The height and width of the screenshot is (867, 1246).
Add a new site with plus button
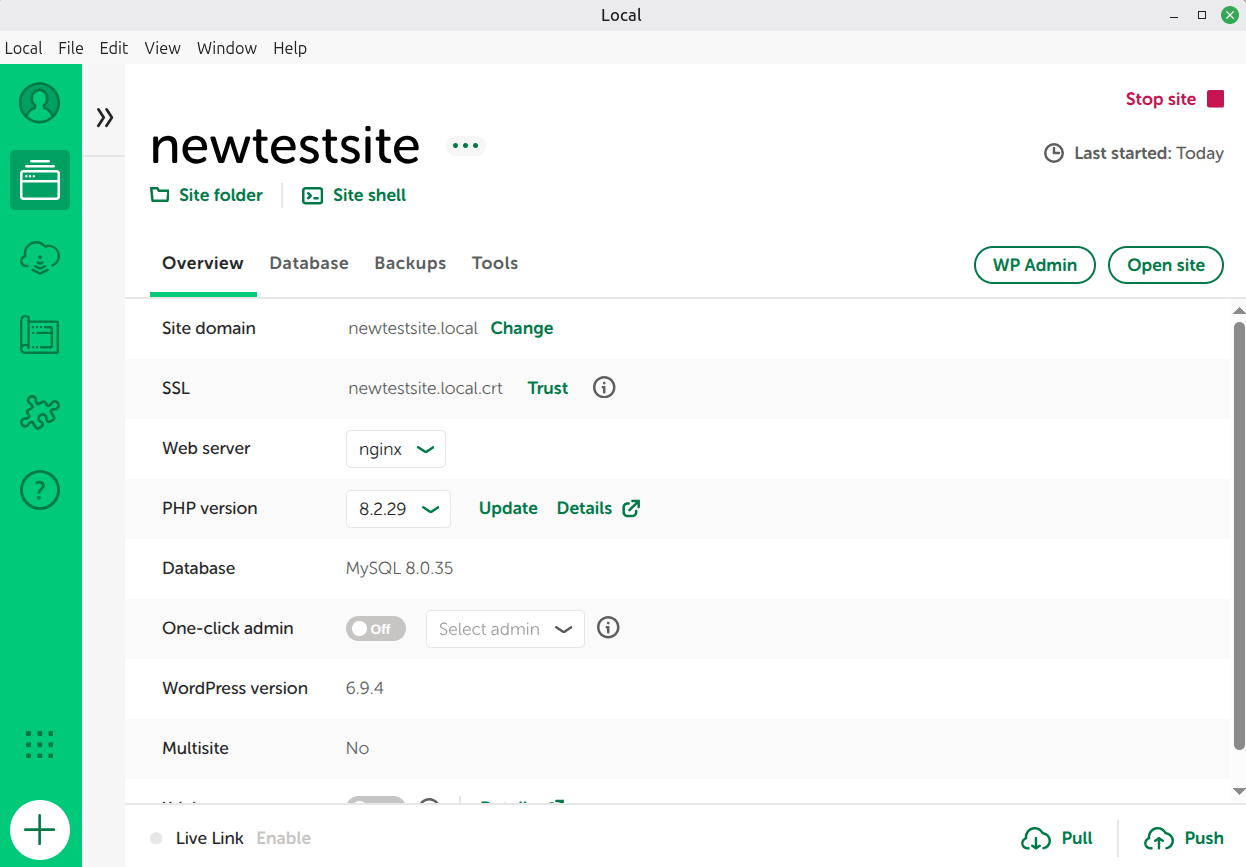pos(40,830)
